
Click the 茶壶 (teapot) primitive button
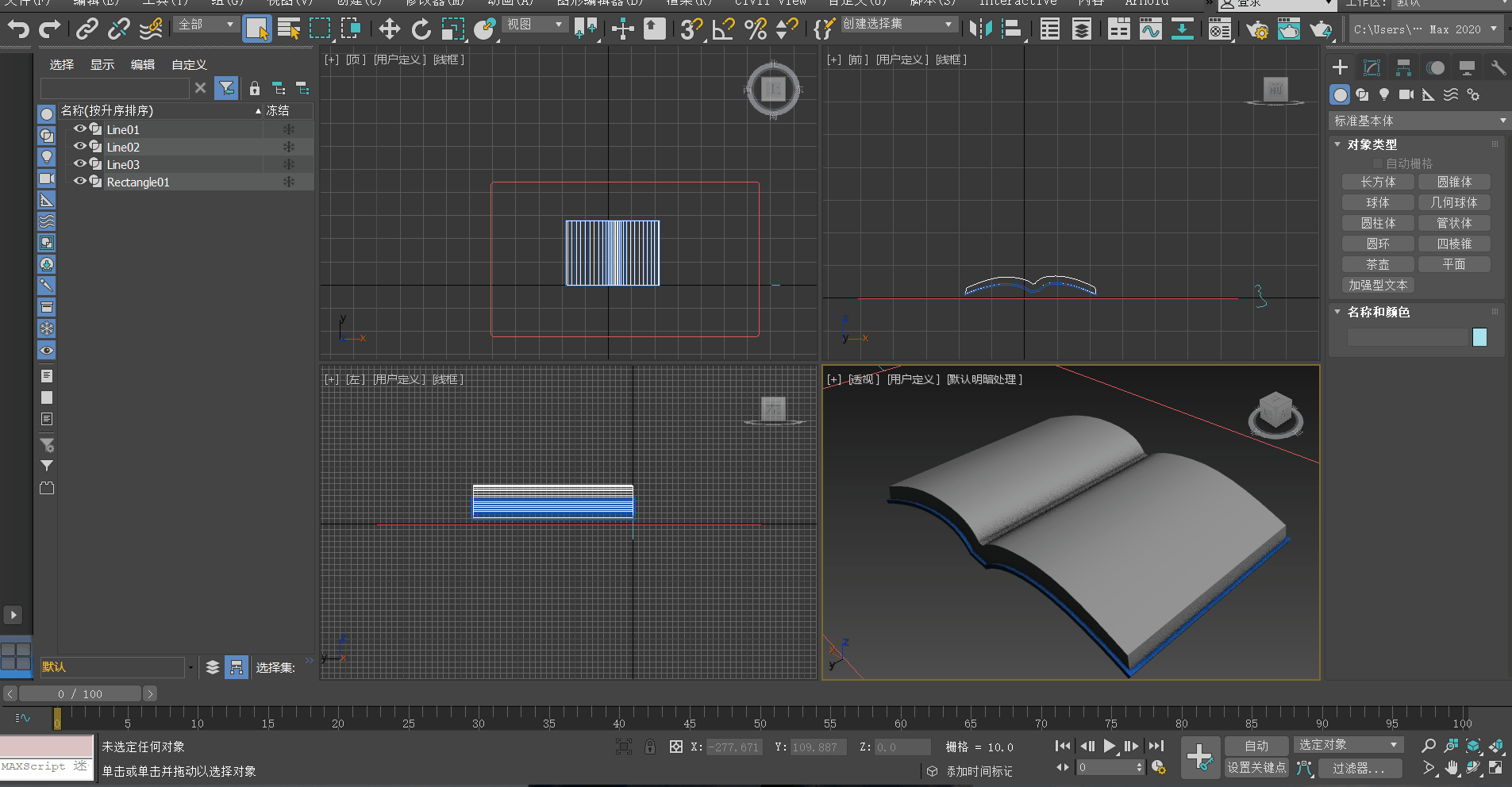click(1377, 264)
